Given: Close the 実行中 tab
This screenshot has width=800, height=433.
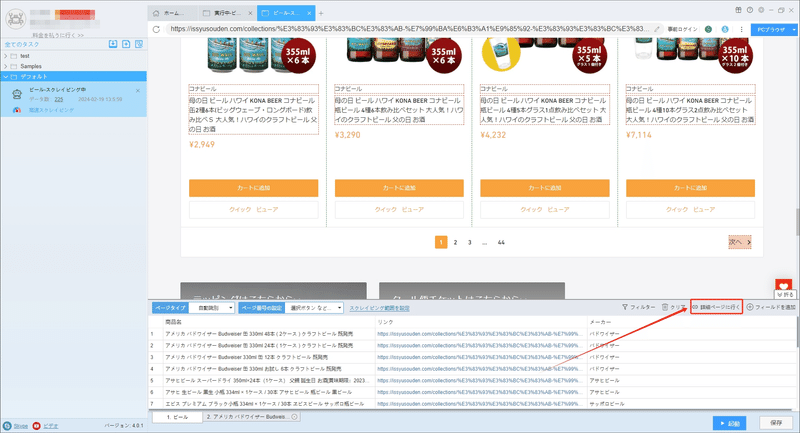Looking at the screenshot, I should (250, 13).
